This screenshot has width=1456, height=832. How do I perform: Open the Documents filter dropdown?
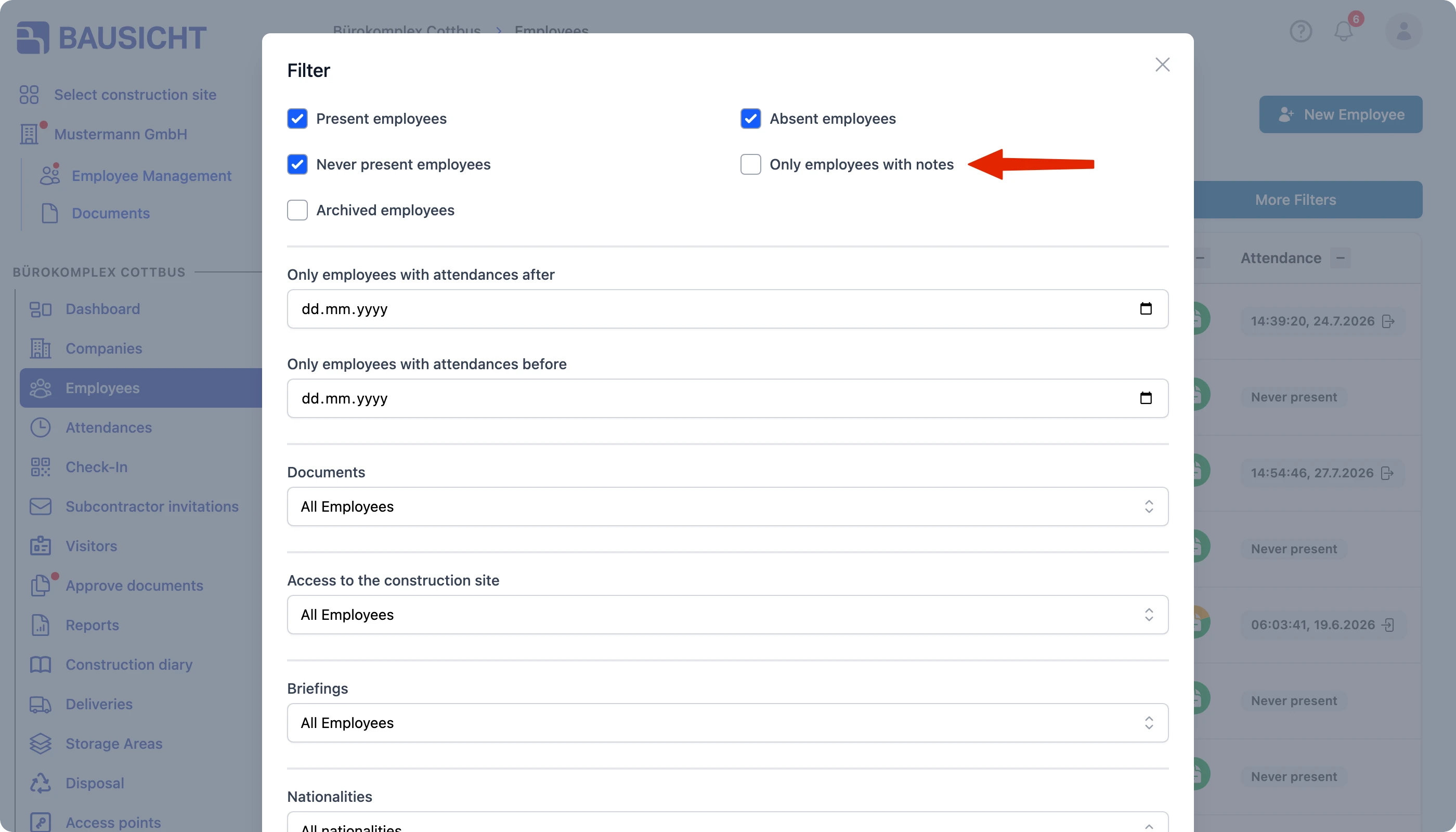(x=727, y=506)
